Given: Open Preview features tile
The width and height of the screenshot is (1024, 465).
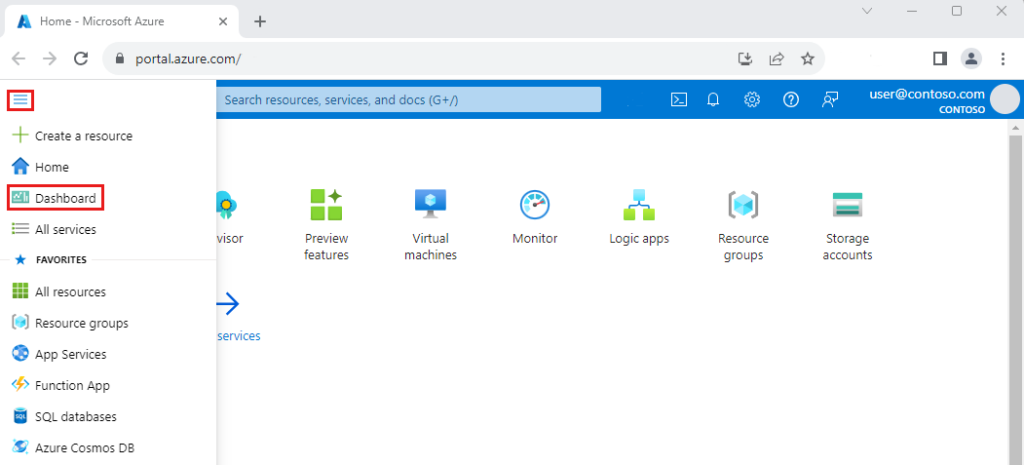Looking at the screenshot, I should [x=326, y=225].
